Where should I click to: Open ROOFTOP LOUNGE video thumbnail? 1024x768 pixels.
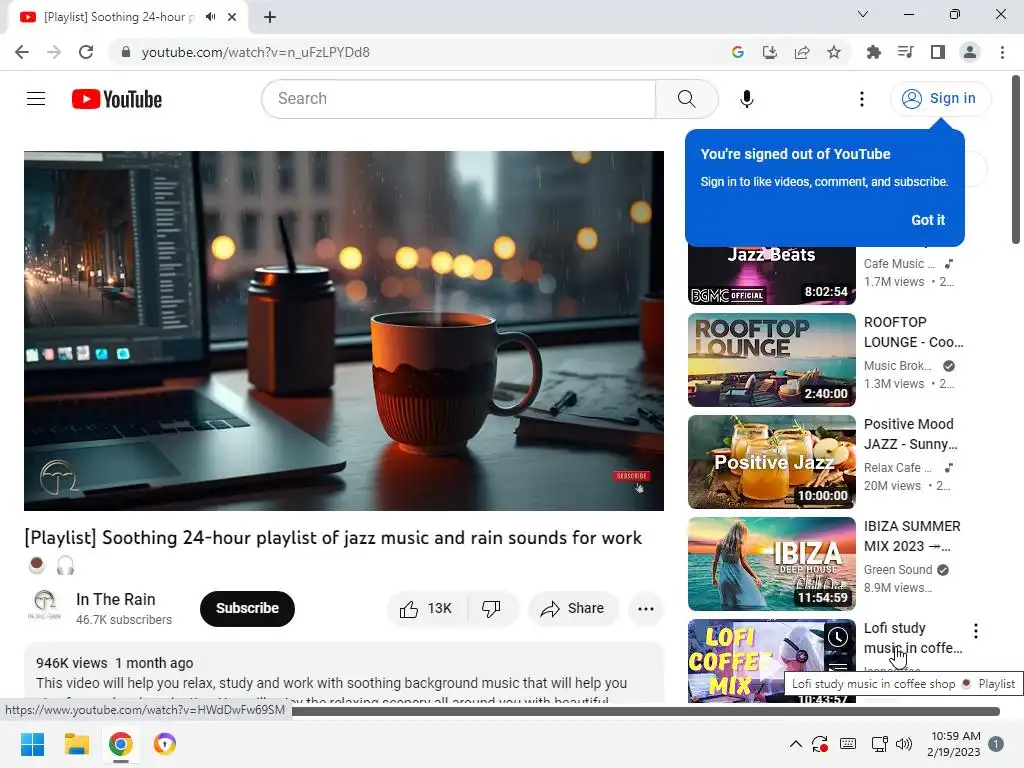point(771,360)
